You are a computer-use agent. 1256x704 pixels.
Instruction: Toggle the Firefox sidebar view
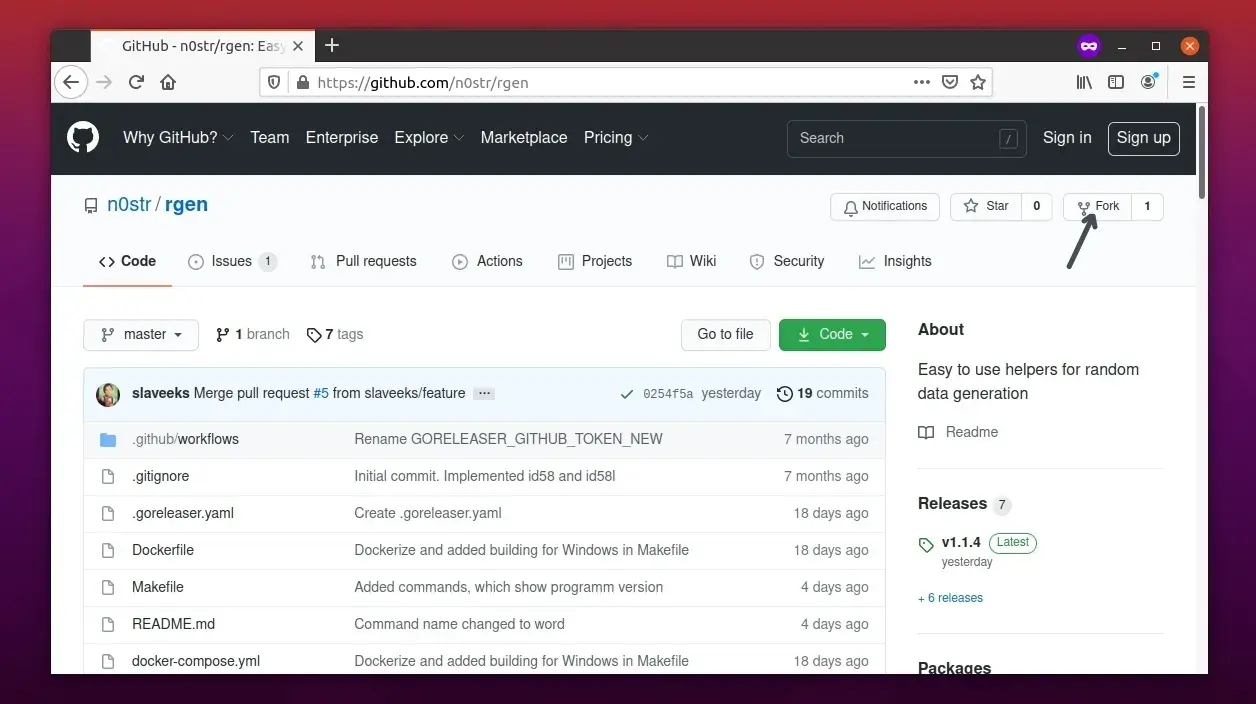click(1116, 82)
